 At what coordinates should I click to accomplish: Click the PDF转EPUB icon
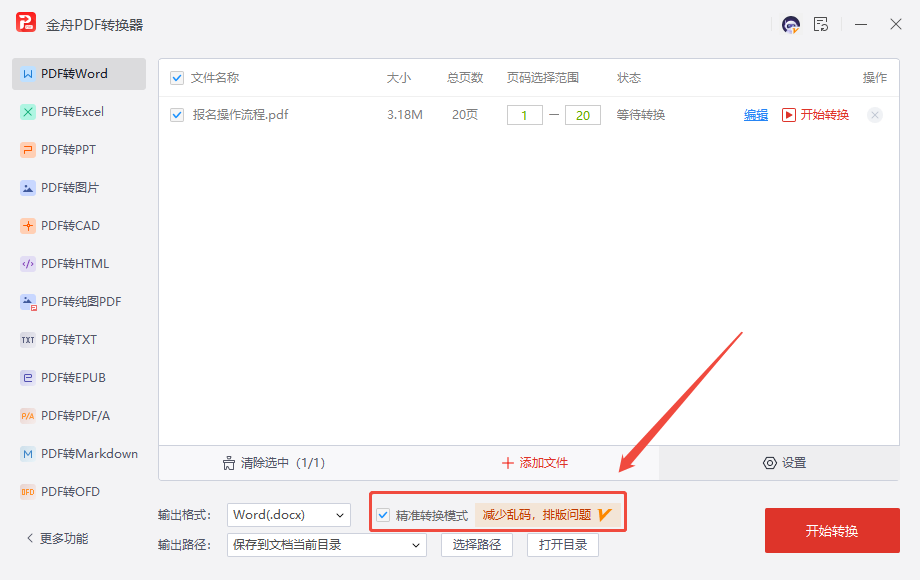click(28, 378)
